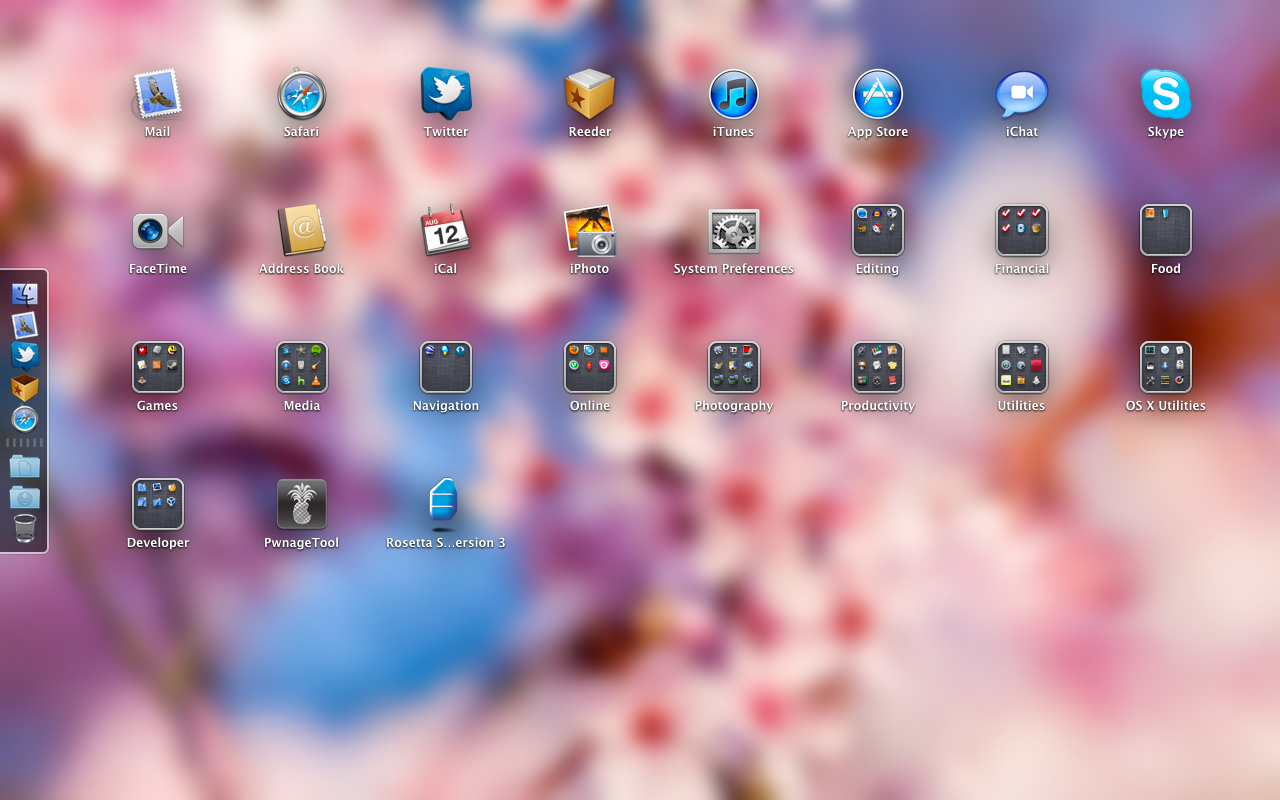Open the Media folder
This screenshot has height=800, width=1280.
pos(302,367)
